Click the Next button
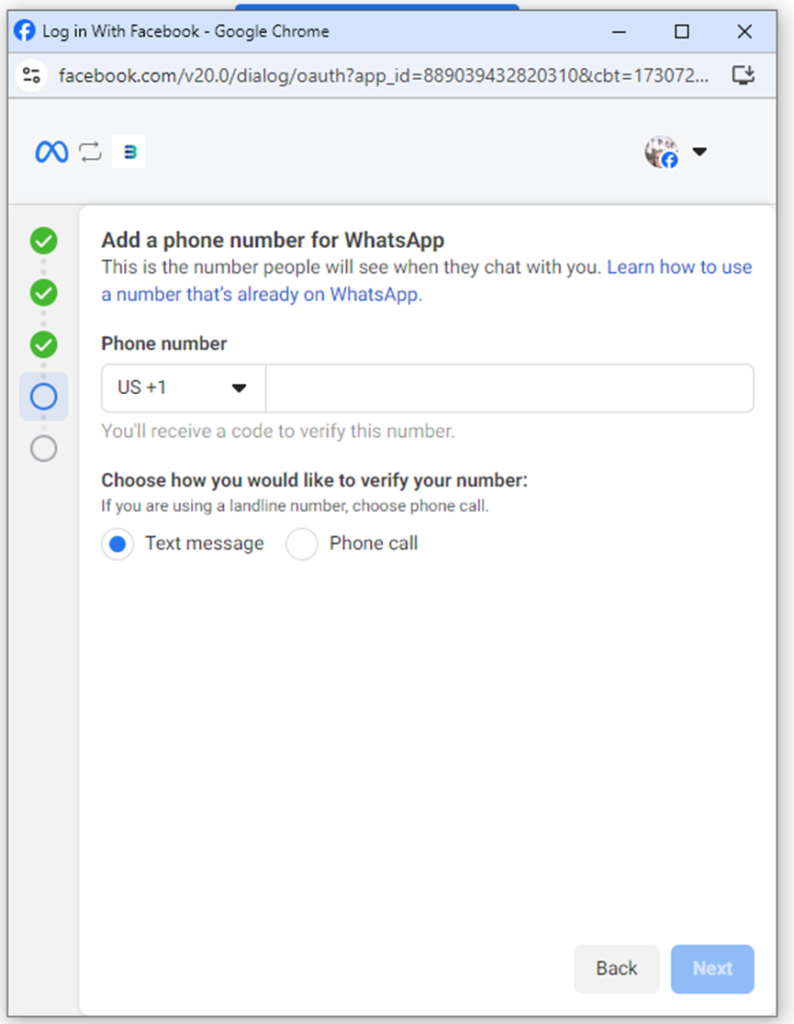The width and height of the screenshot is (794, 1024). (x=712, y=968)
